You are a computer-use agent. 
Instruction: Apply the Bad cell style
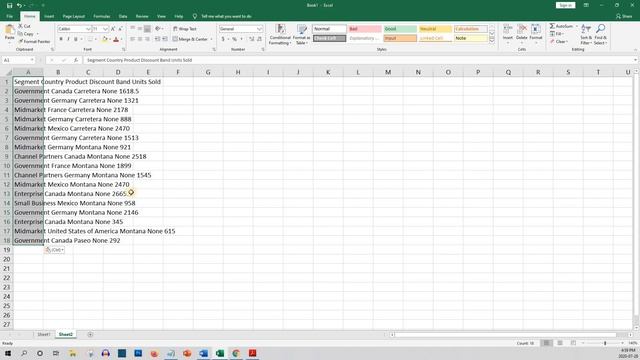pyautogui.click(x=365, y=29)
